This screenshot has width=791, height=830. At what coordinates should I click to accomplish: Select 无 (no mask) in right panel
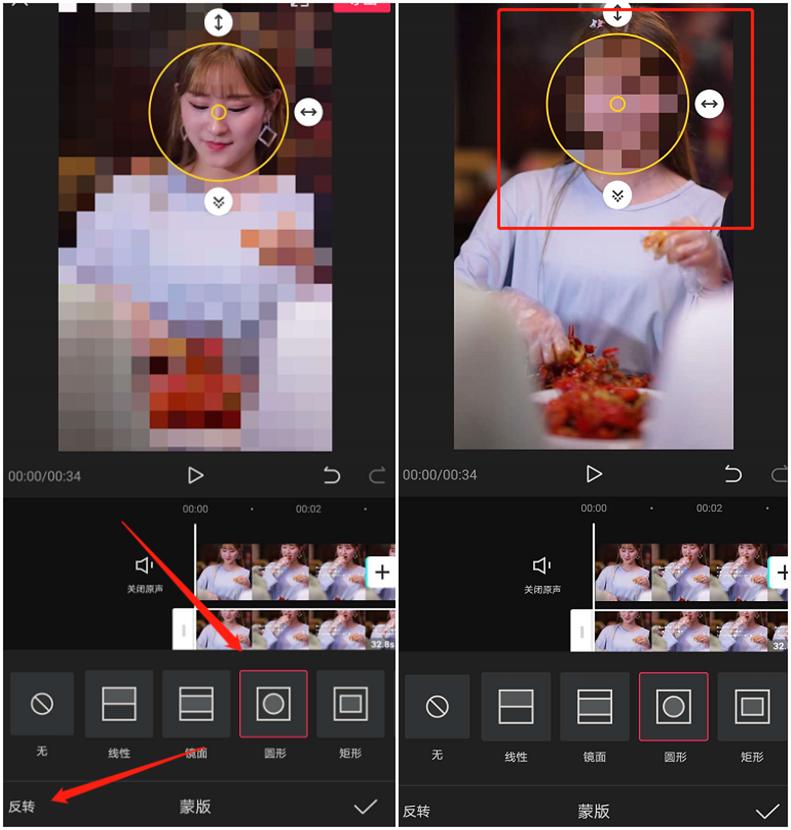(x=437, y=707)
